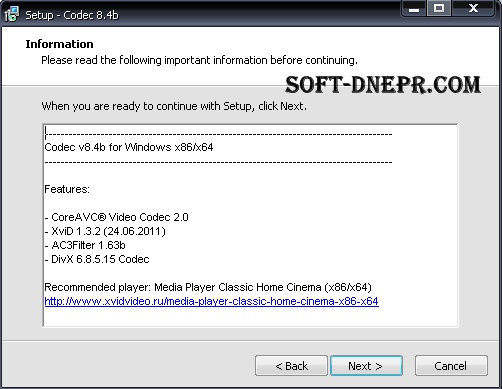Minimize the Setup - Codec 8.4b window
The width and height of the screenshot is (502, 389).
414,9
